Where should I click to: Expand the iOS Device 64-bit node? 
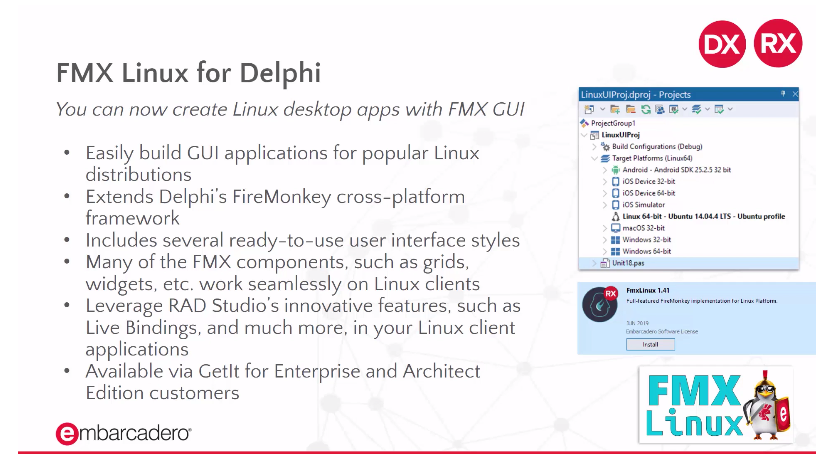click(x=605, y=193)
